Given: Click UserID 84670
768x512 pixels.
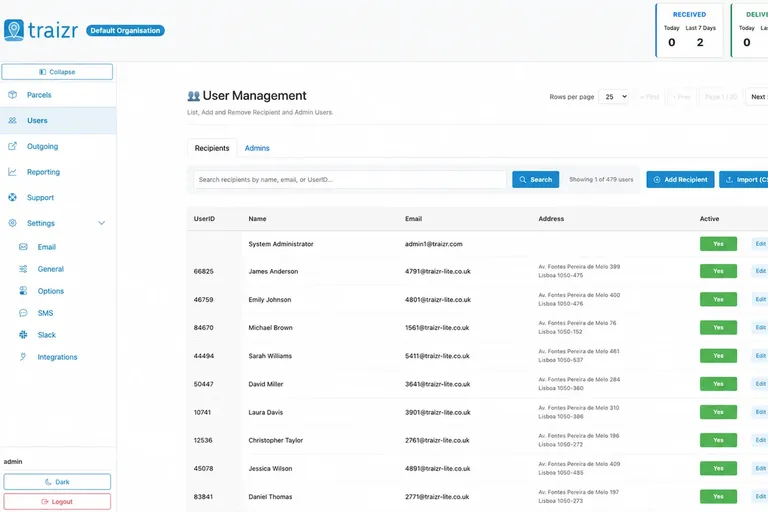Looking at the screenshot, I should [203, 328].
